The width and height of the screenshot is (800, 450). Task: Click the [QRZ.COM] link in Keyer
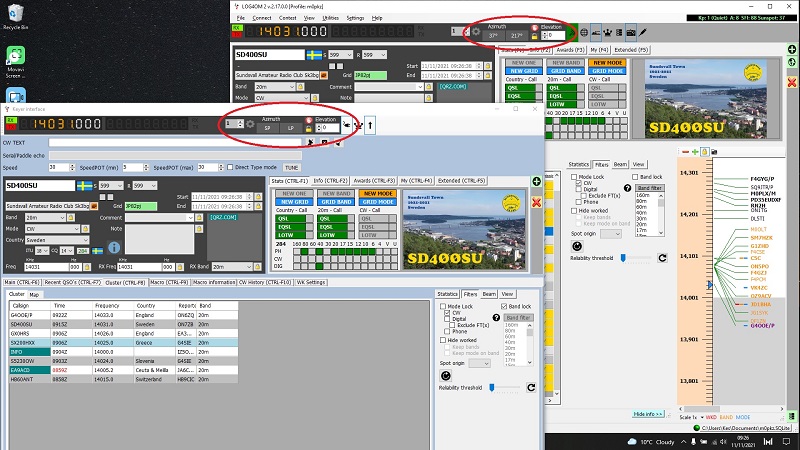click(223, 217)
